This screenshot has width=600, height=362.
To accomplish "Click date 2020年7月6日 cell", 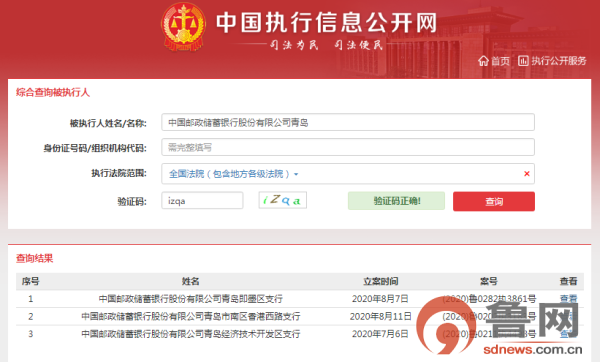I will pos(380,334).
